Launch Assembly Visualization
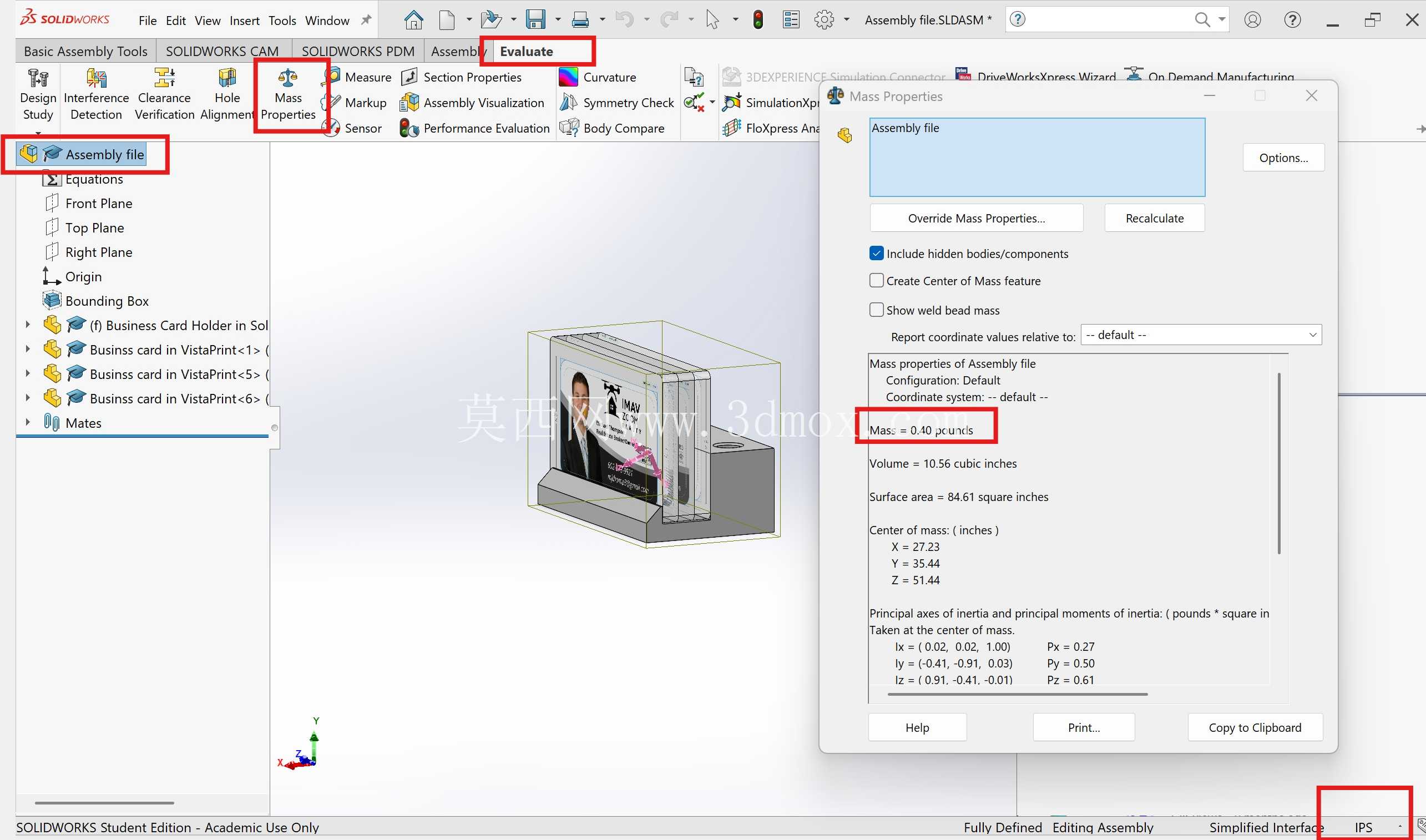 coord(473,103)
